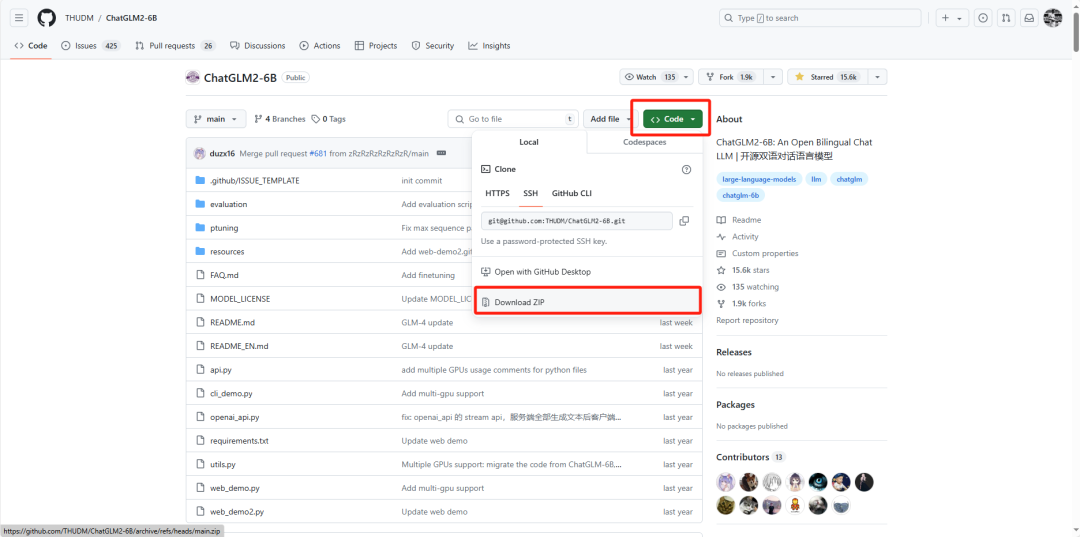This screenshot has height=537, width=1080.
Task: Open the Security tab
Action: (433, 45)
